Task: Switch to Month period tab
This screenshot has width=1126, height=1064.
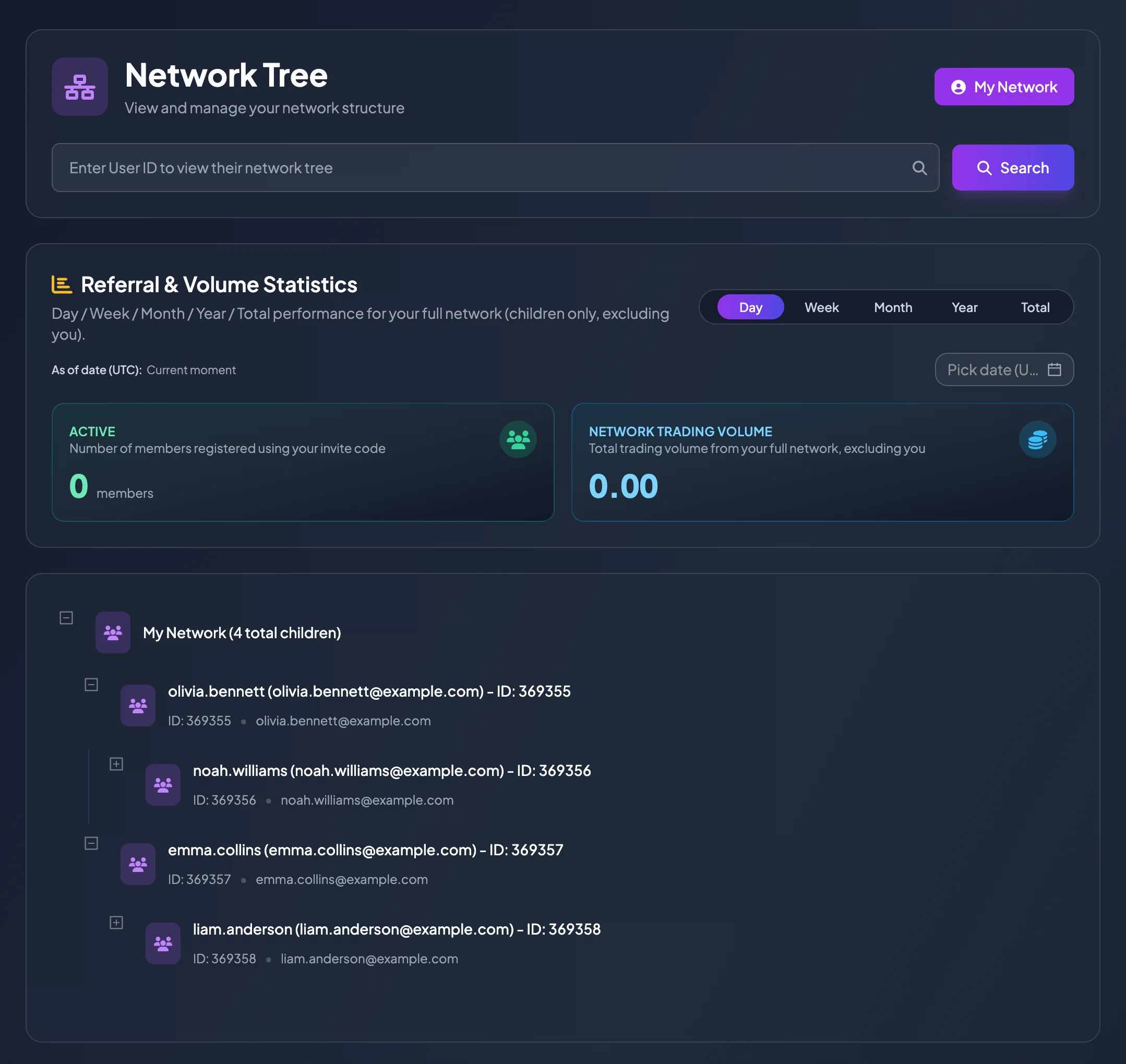Action: pos(892,307)
